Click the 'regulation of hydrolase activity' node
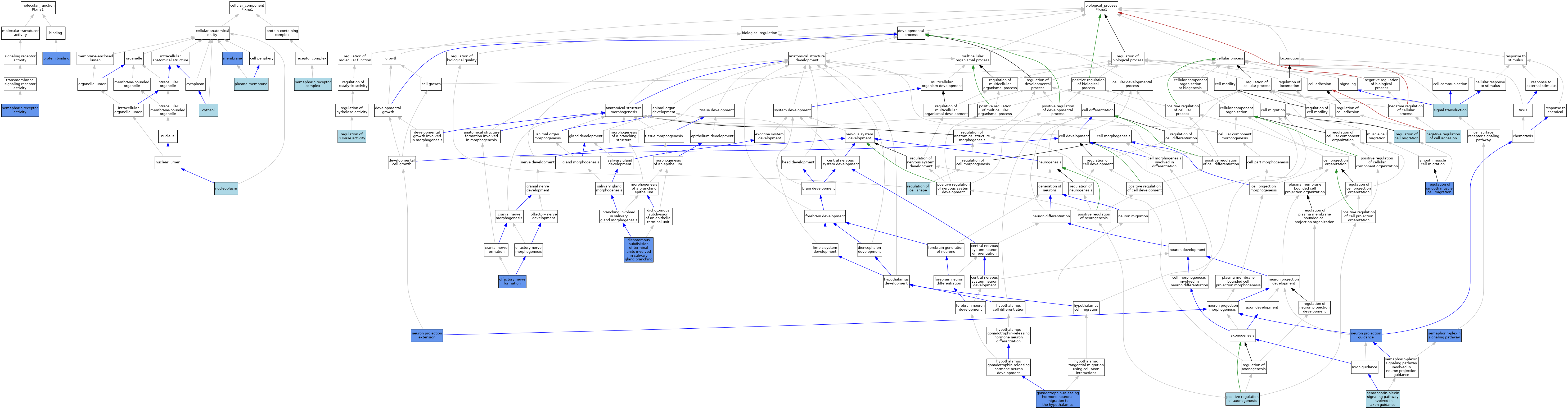Image resolution: width=1568 pixels, height=409 pixels. (x=352, y=110)
